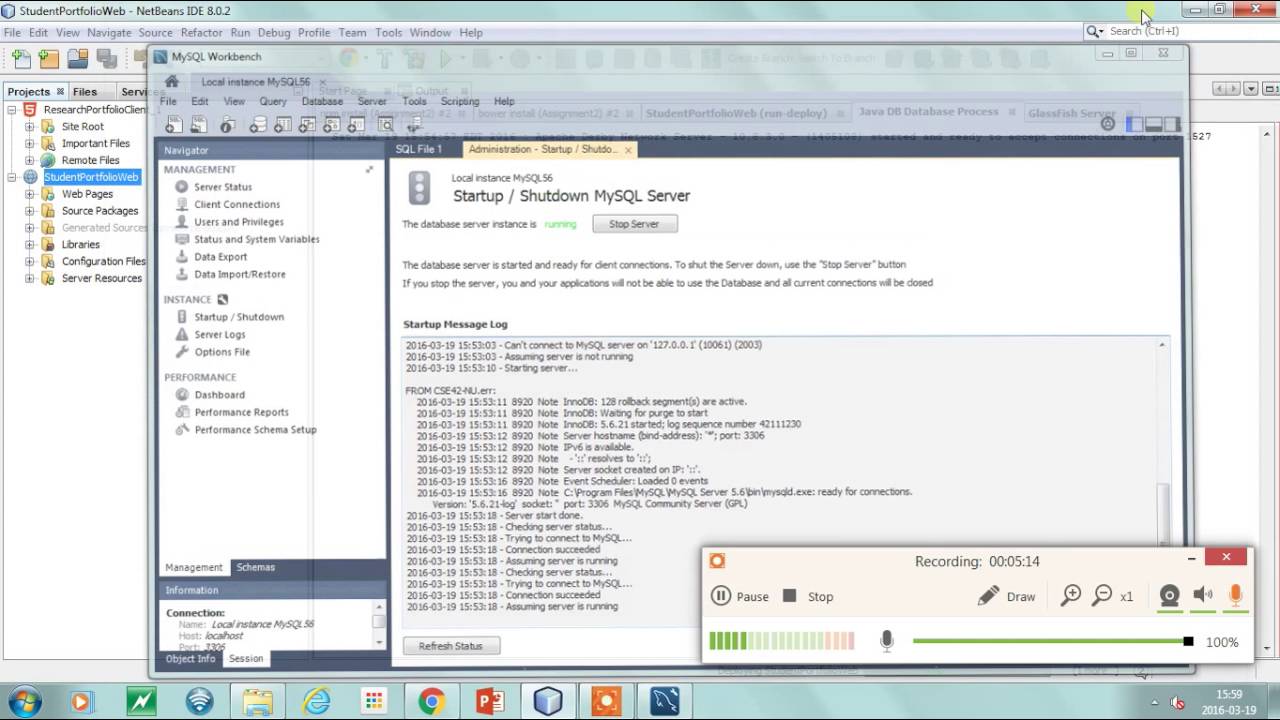Click the muted volume tray icon
This screenshot has width=1280, height=720.
(1178, 702)
